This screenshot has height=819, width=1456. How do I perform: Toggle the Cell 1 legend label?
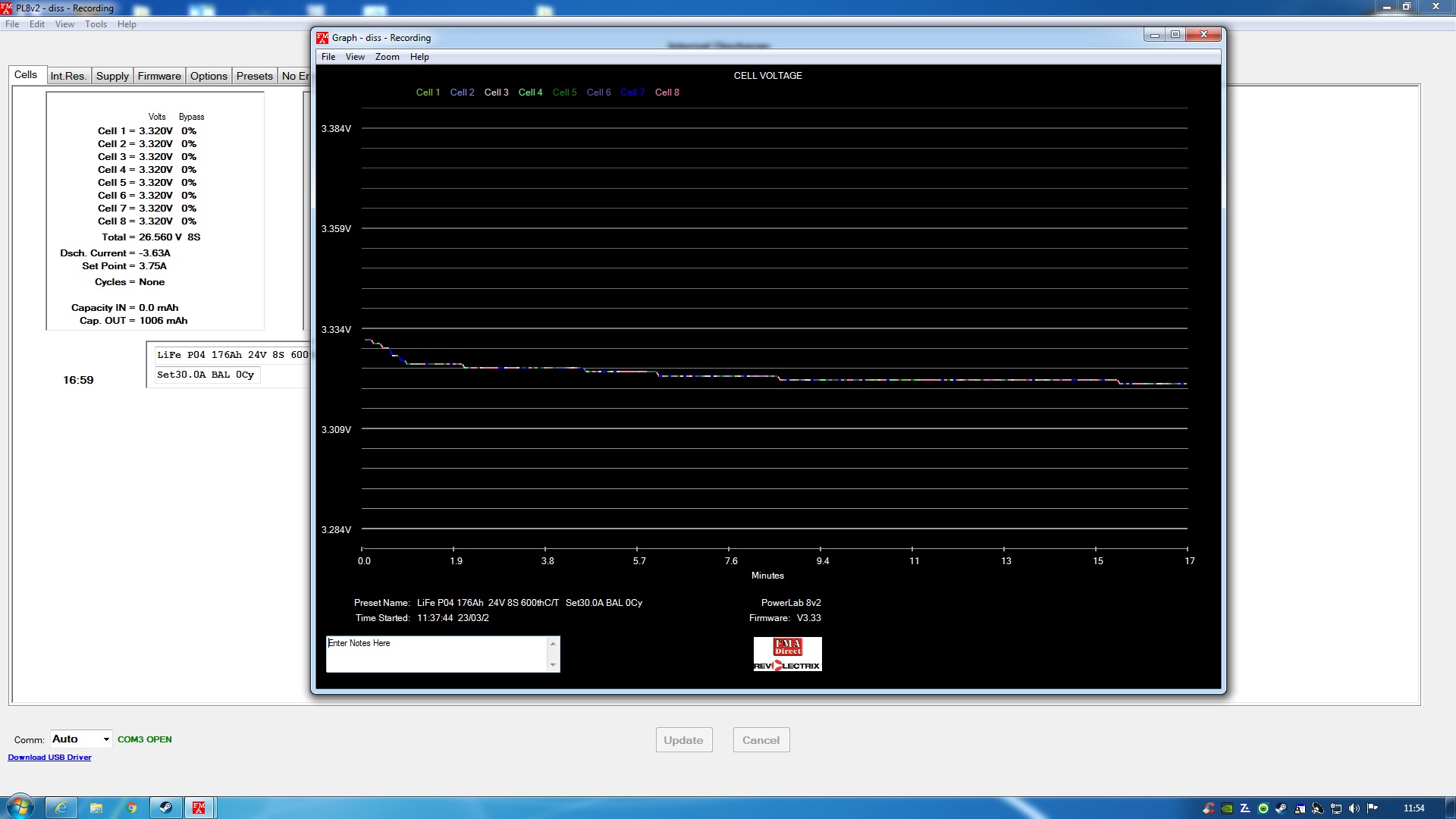click(x=428, y=93)
